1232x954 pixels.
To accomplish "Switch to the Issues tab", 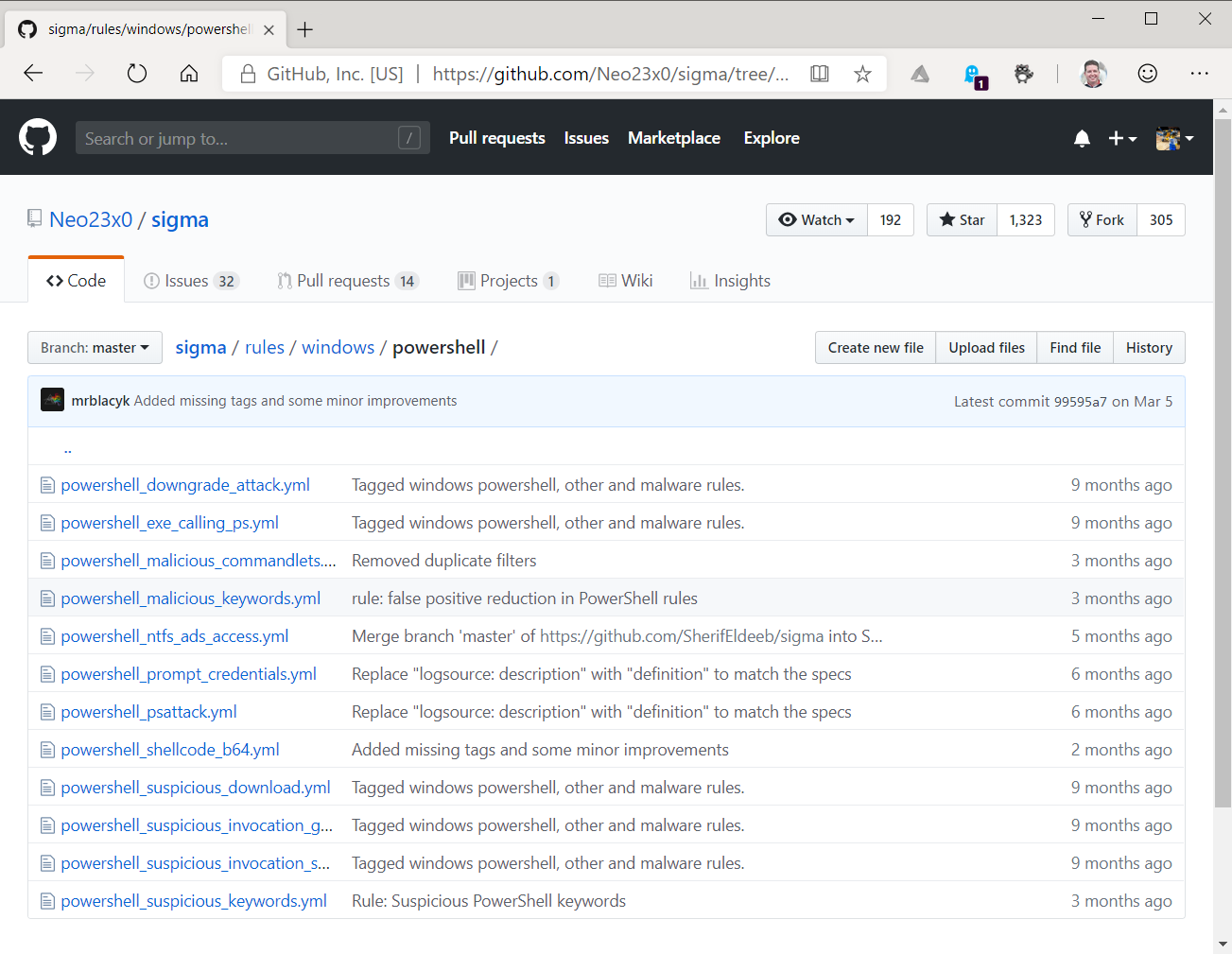I will click(x=191, y=281).
